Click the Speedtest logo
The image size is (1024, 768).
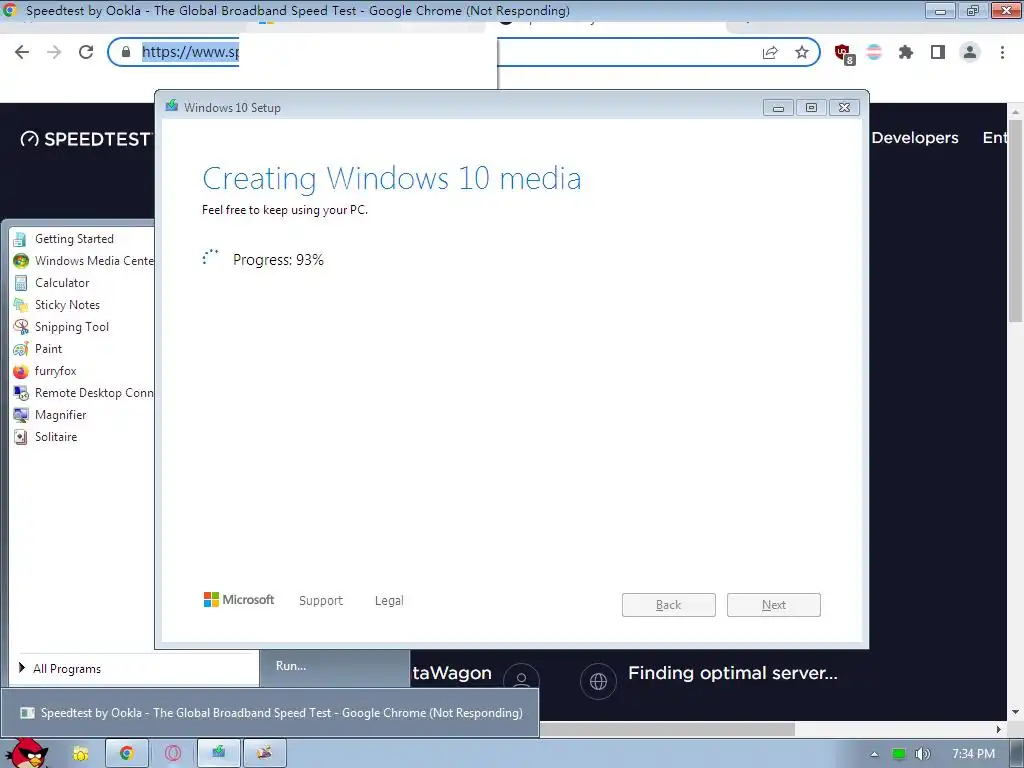click(x=88, y=139)
